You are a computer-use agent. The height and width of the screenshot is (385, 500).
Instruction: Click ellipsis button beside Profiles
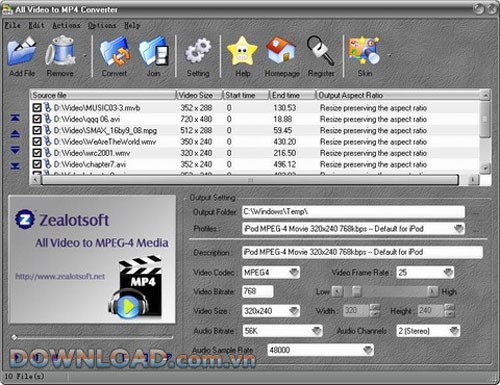[x=476, y=230]
